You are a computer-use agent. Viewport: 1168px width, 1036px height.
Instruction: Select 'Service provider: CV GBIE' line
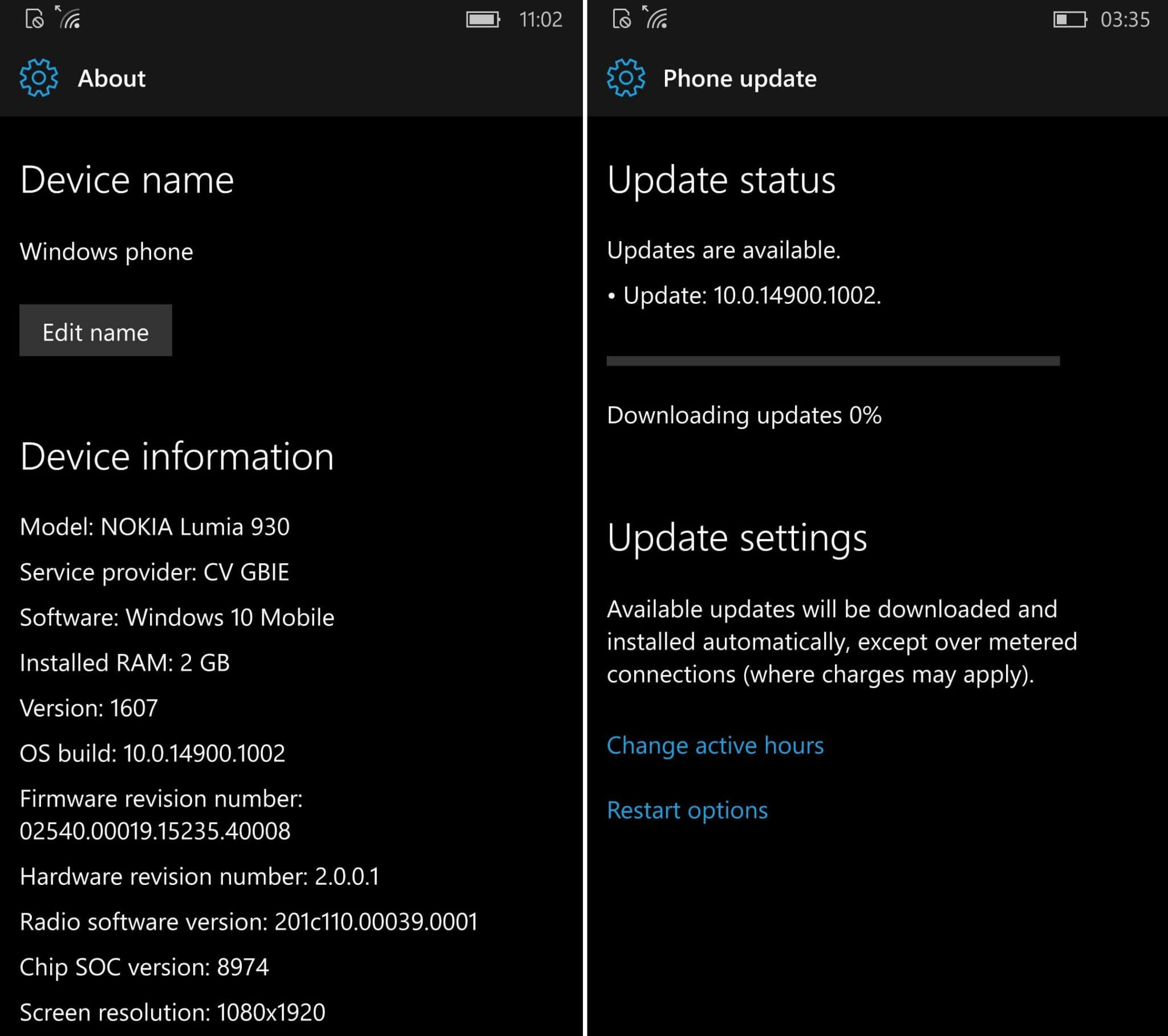pyautogui.click(x=155, y=572)
